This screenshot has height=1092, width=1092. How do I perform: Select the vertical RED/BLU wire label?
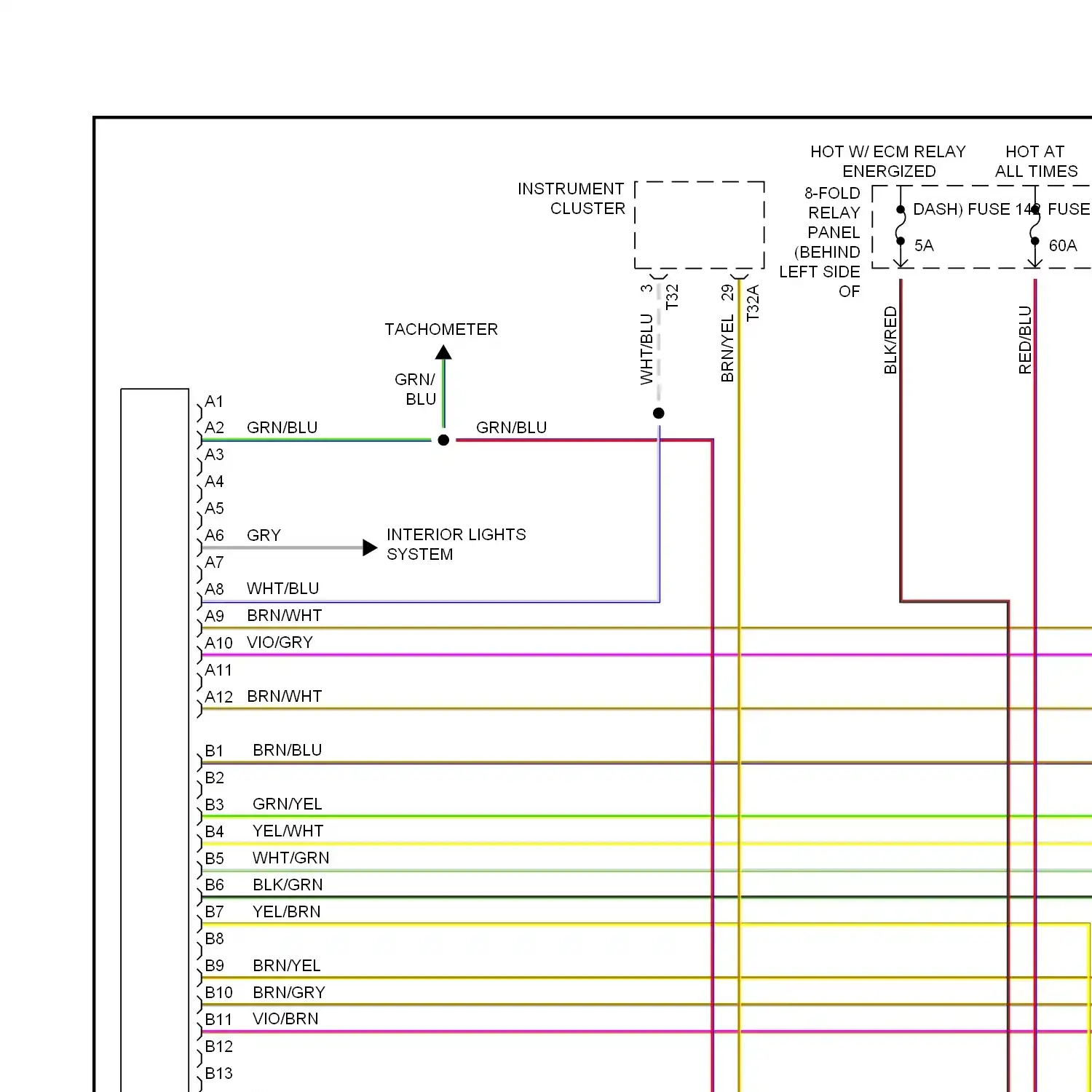coord(1025,341)
